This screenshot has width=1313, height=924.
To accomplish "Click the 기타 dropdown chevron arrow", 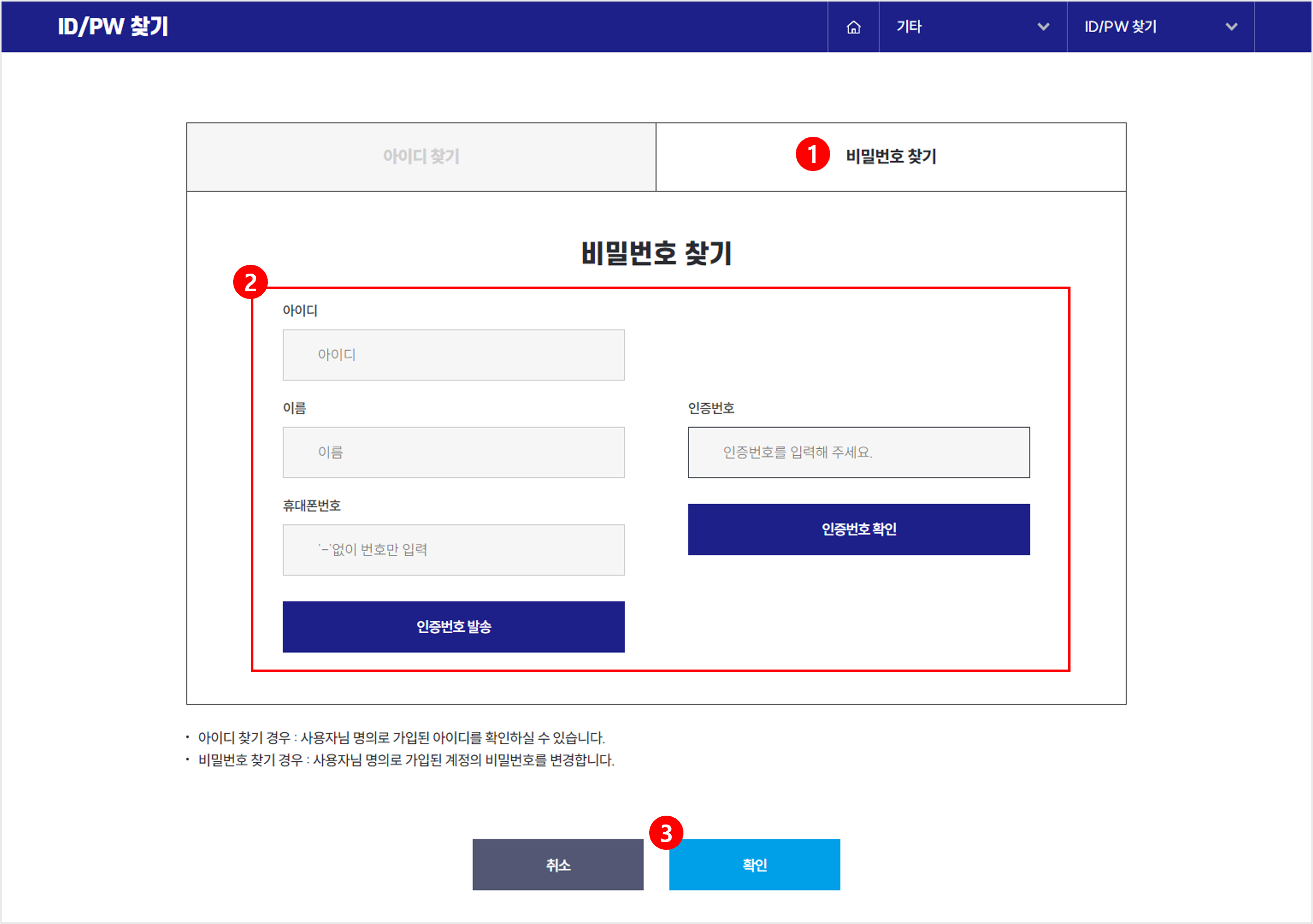I will pyautogui.click(x=1044, y=27).
